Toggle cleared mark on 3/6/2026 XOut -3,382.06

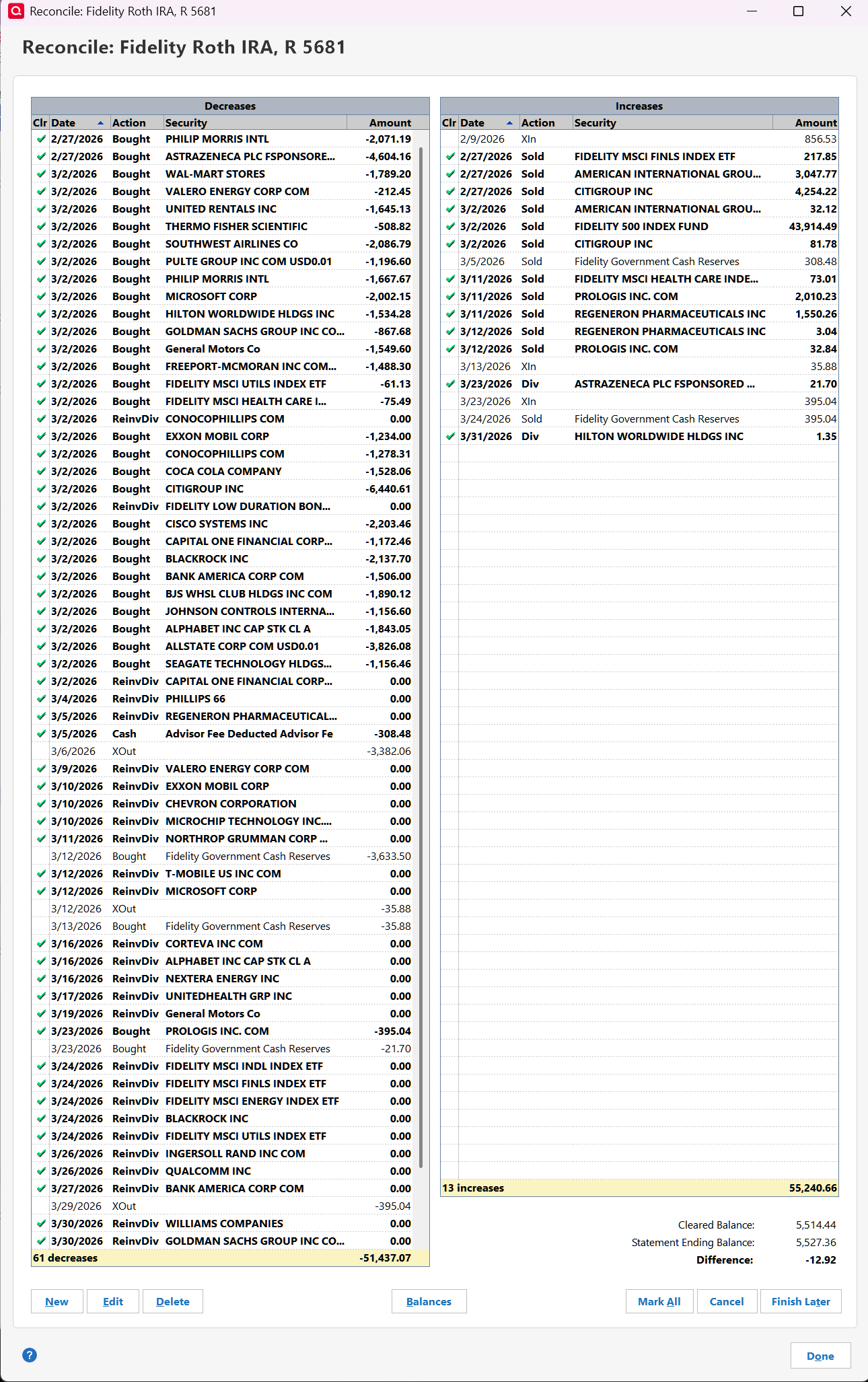41,751
